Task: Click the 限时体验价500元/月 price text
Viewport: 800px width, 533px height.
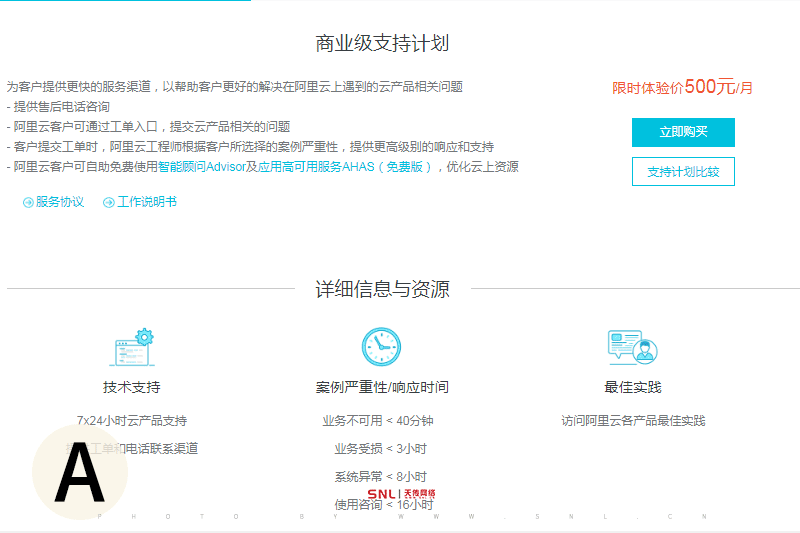Action: pos(682,87)
